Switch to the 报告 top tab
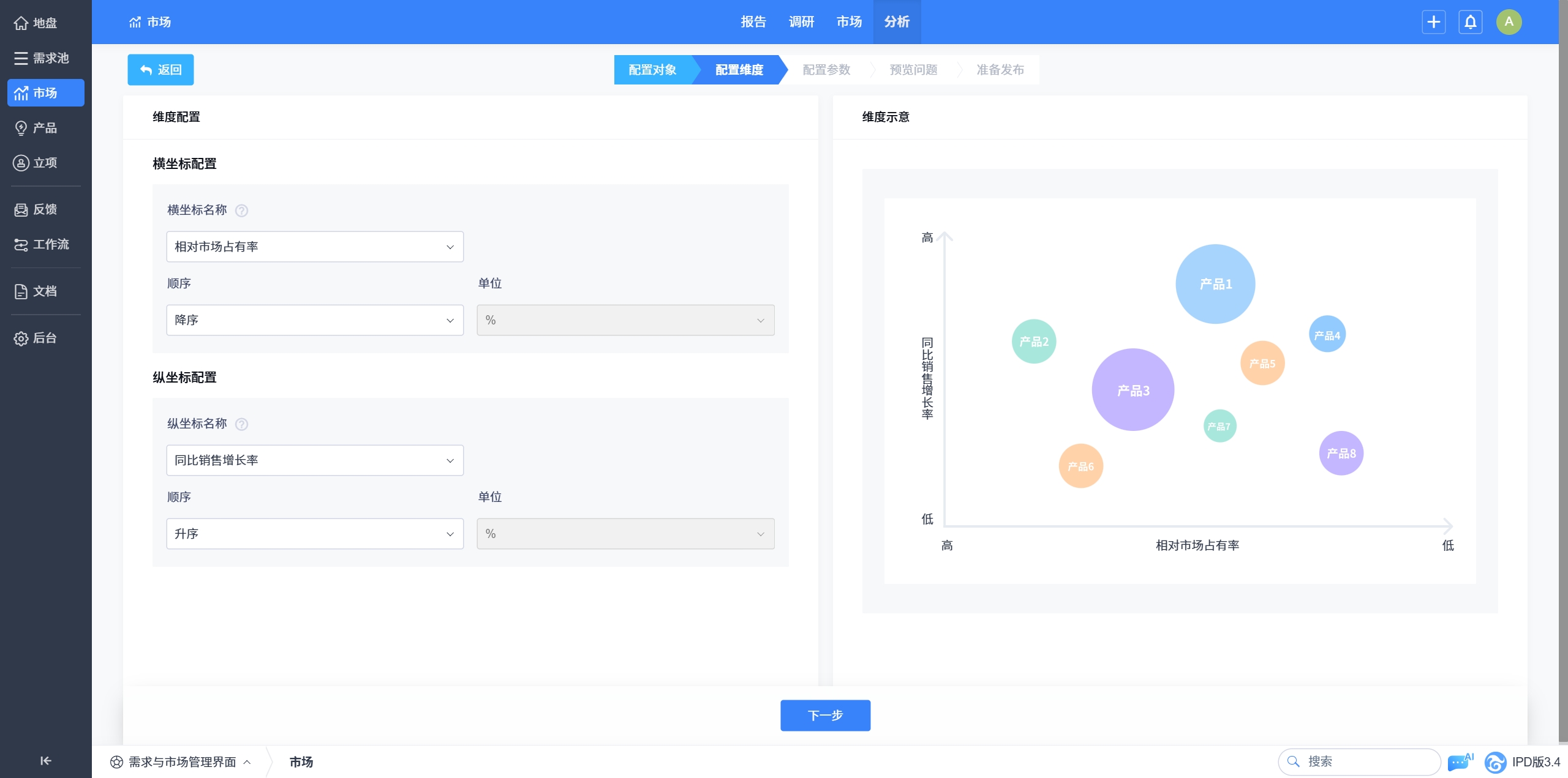Viewport: 1568px width, 778px height. 753,22
